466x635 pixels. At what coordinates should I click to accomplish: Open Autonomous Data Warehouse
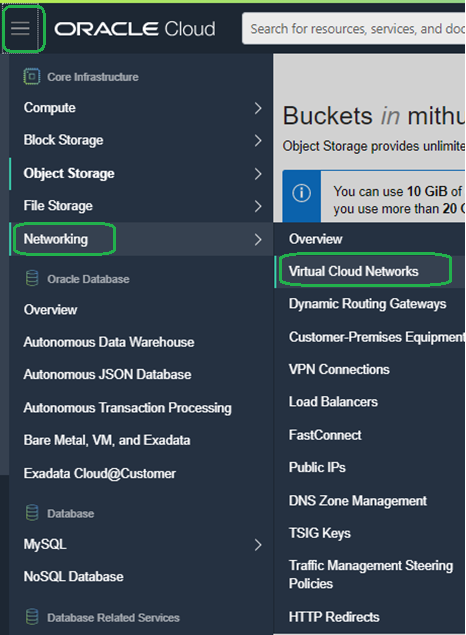pyautogui.click(x=109, y=342)
